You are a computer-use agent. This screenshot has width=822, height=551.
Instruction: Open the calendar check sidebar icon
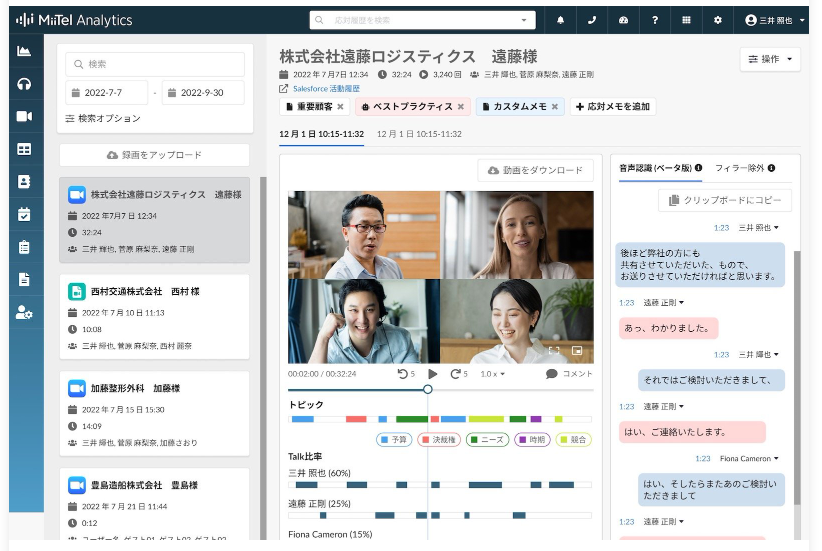pos(24,214)
